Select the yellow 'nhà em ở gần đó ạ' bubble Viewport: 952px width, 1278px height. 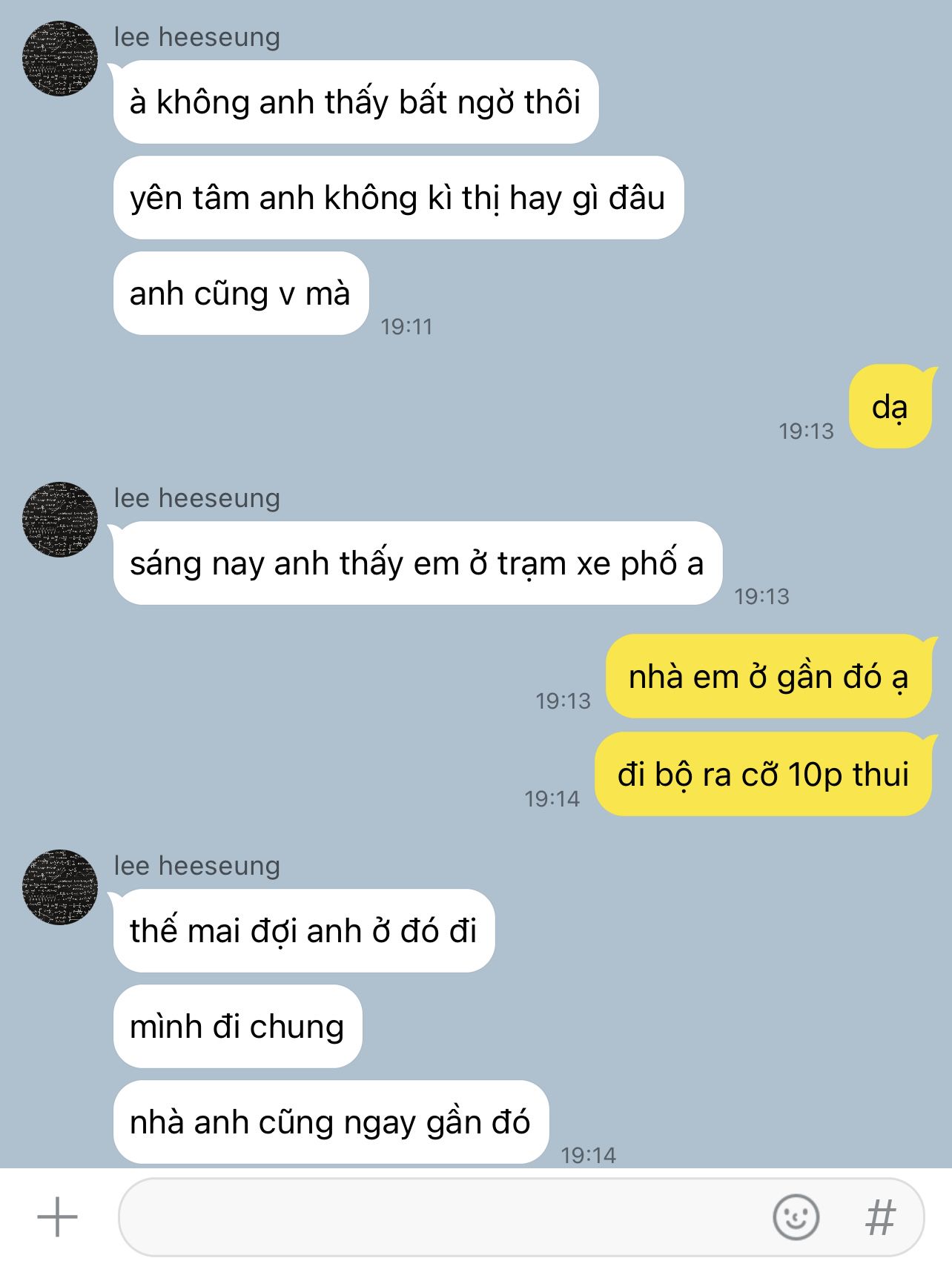(x=768, y=676)
